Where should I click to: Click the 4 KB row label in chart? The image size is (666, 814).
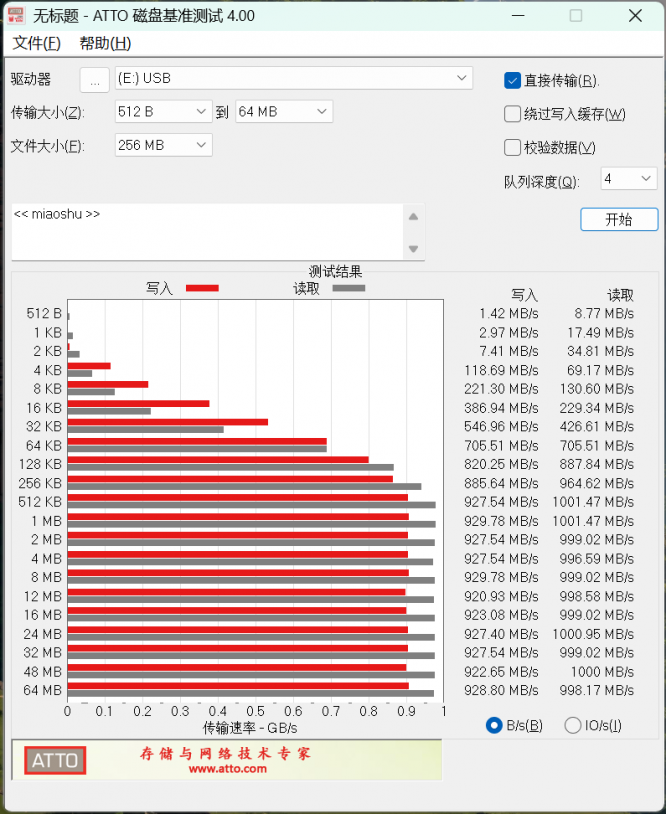[47, 370]
